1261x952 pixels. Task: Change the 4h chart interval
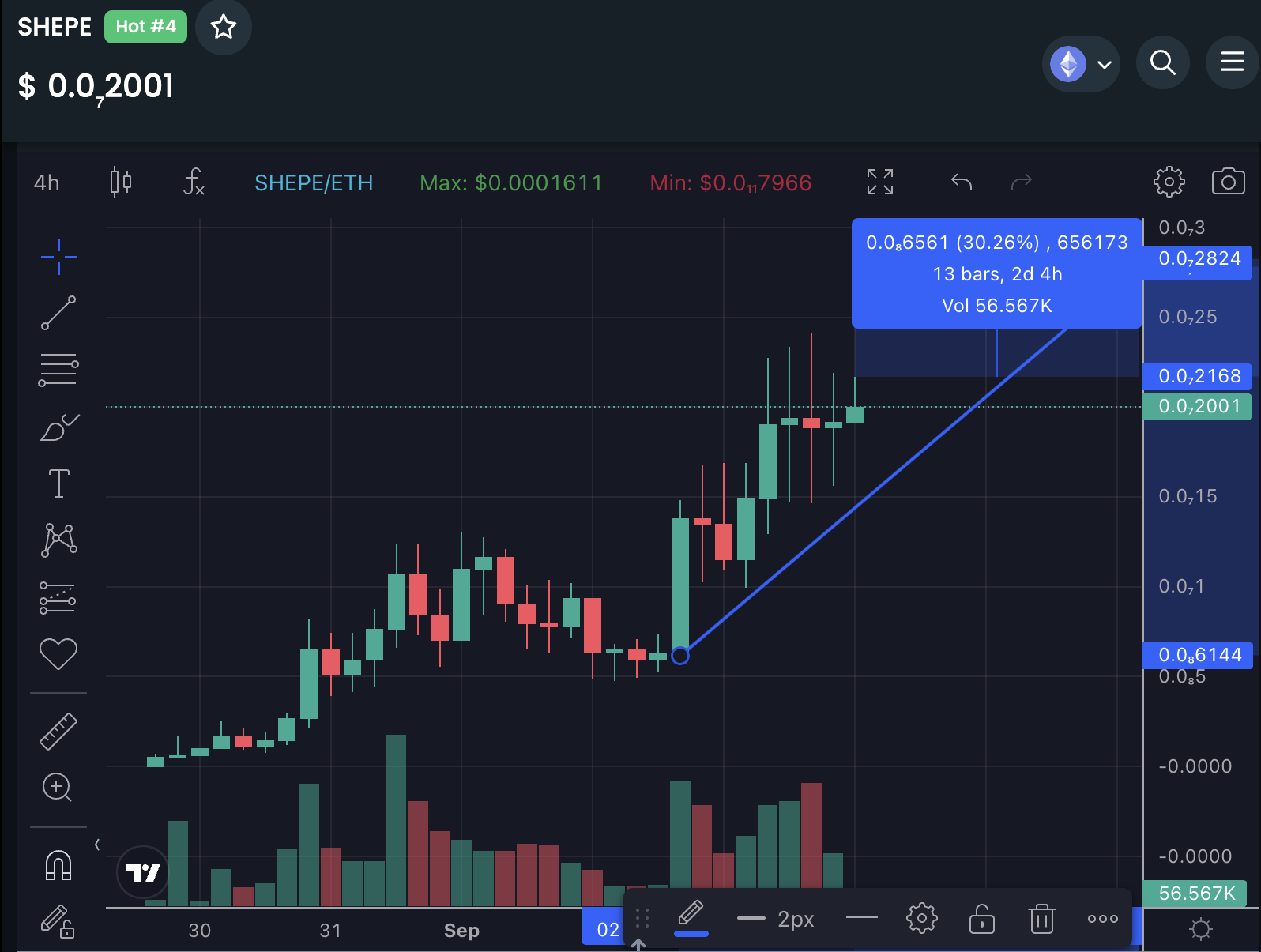[47, 183]
